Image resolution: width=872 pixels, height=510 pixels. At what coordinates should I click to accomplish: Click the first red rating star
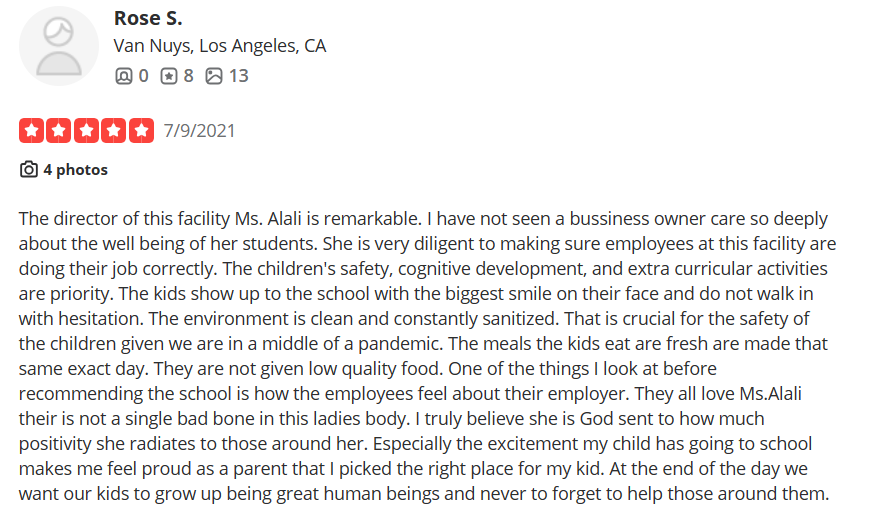(x=31, y=131)
